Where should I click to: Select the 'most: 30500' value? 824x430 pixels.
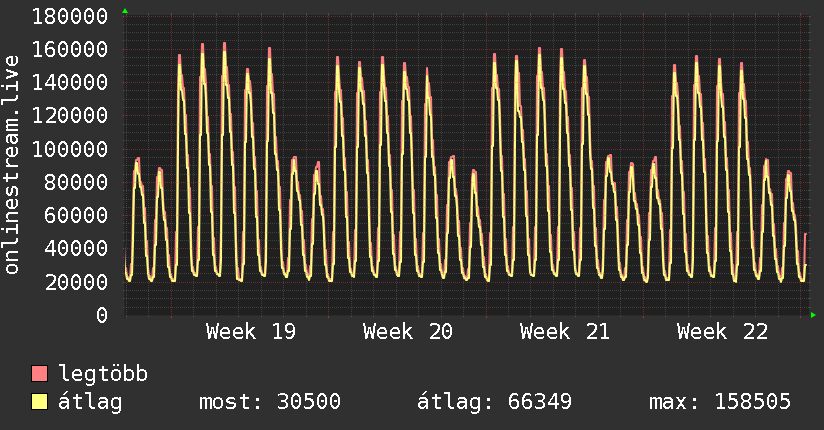click(x=270, y=402)
